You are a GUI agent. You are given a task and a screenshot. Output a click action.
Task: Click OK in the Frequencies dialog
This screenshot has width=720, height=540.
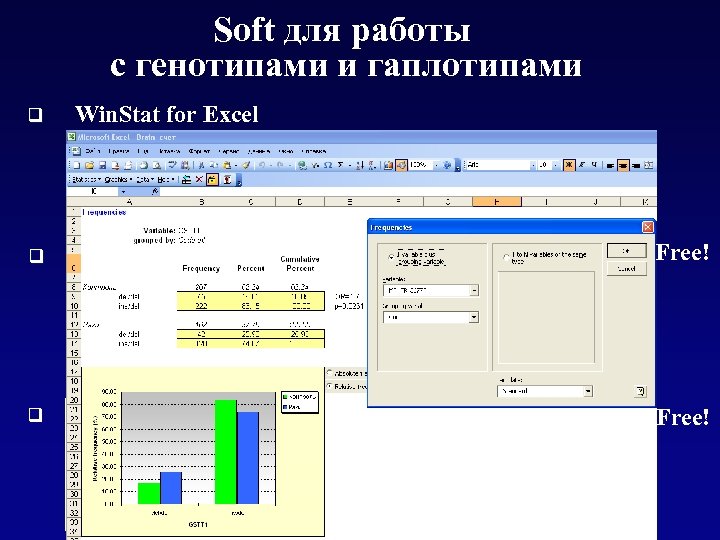(626, 251)
